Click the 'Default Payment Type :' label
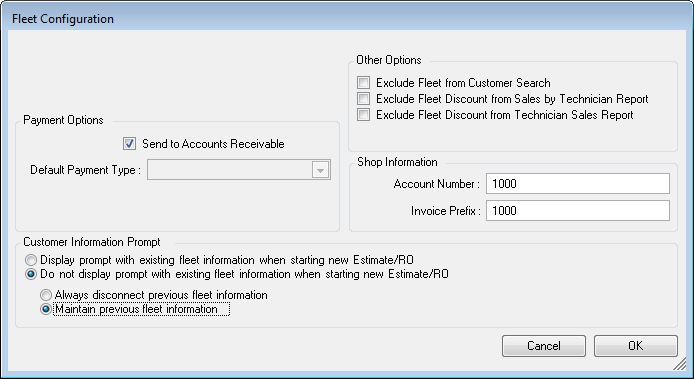This screenshot has height=379, width=694. (x=85, y=170)
